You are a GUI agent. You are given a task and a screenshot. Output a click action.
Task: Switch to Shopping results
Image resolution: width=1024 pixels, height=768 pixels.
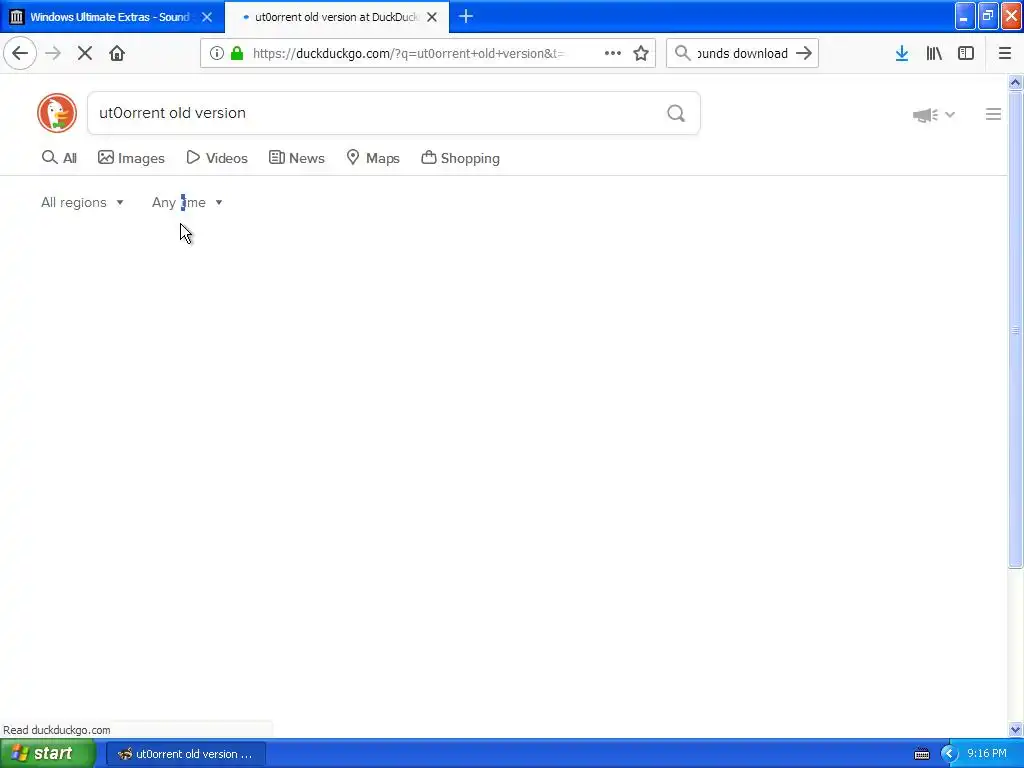[461, 158]
